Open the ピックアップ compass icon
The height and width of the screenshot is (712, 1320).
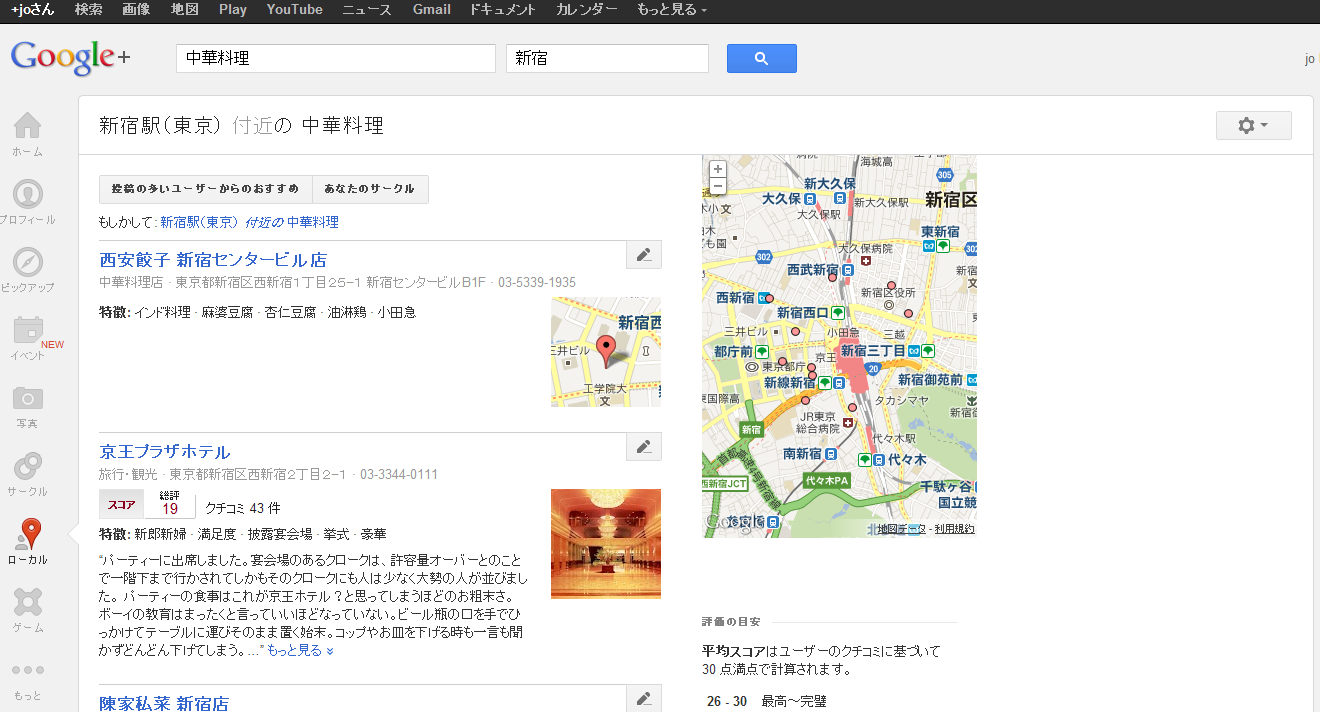click(x=27, y=263)
